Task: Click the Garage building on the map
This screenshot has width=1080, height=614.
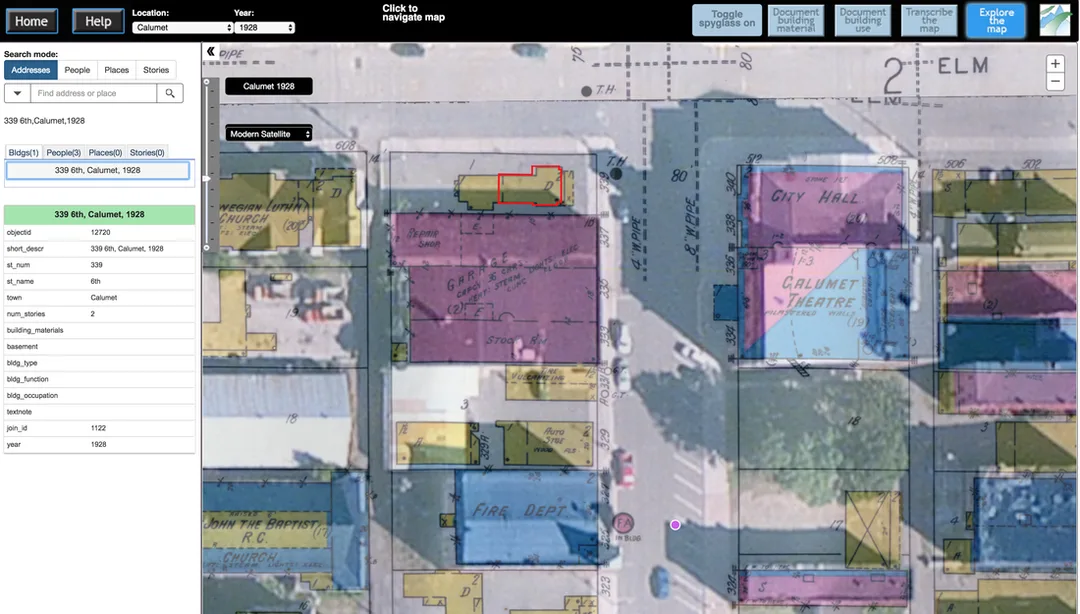Action: pos(496,289)
